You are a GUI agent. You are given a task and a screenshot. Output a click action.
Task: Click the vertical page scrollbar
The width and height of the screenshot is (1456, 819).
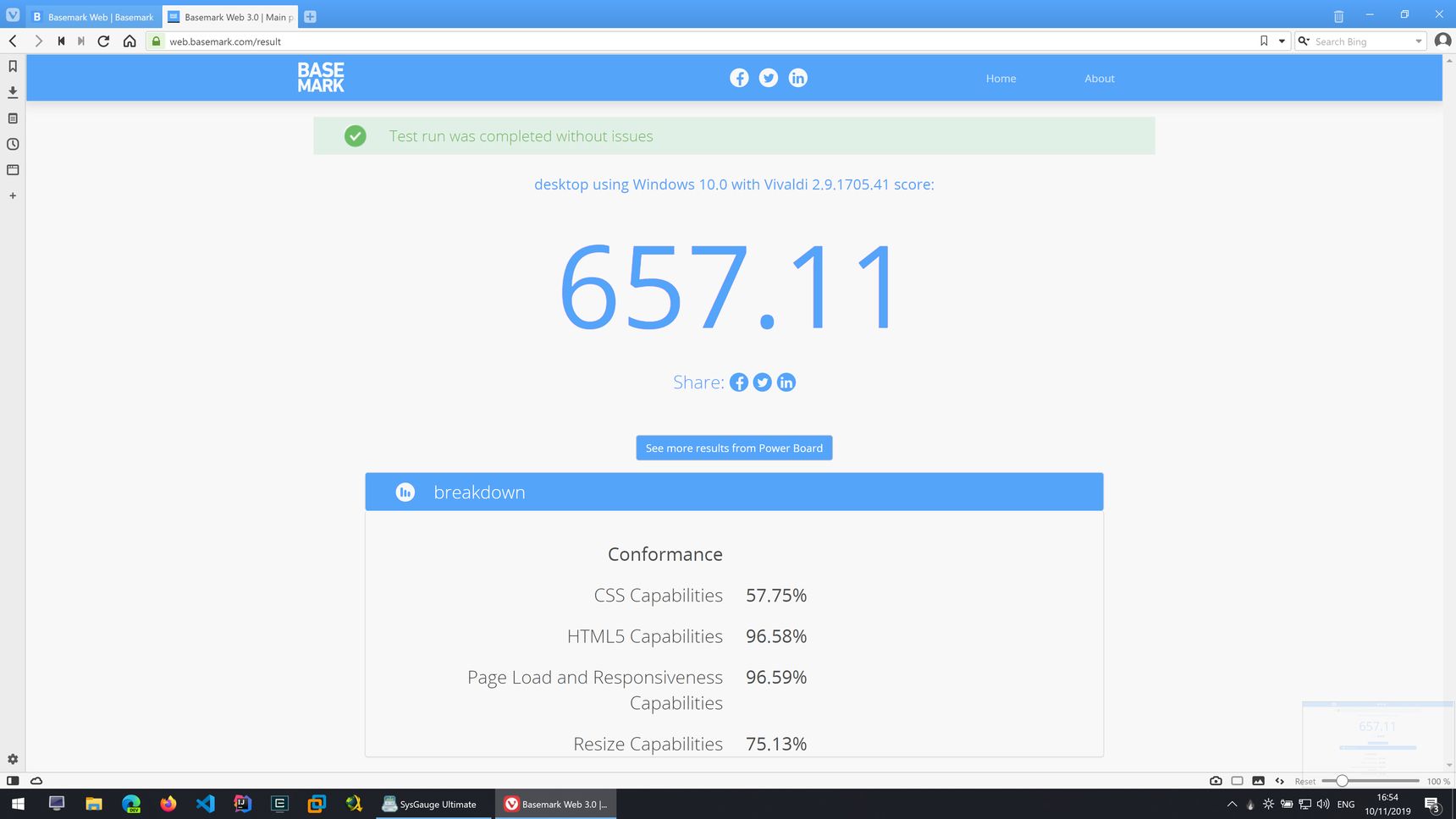point(1449,412)
